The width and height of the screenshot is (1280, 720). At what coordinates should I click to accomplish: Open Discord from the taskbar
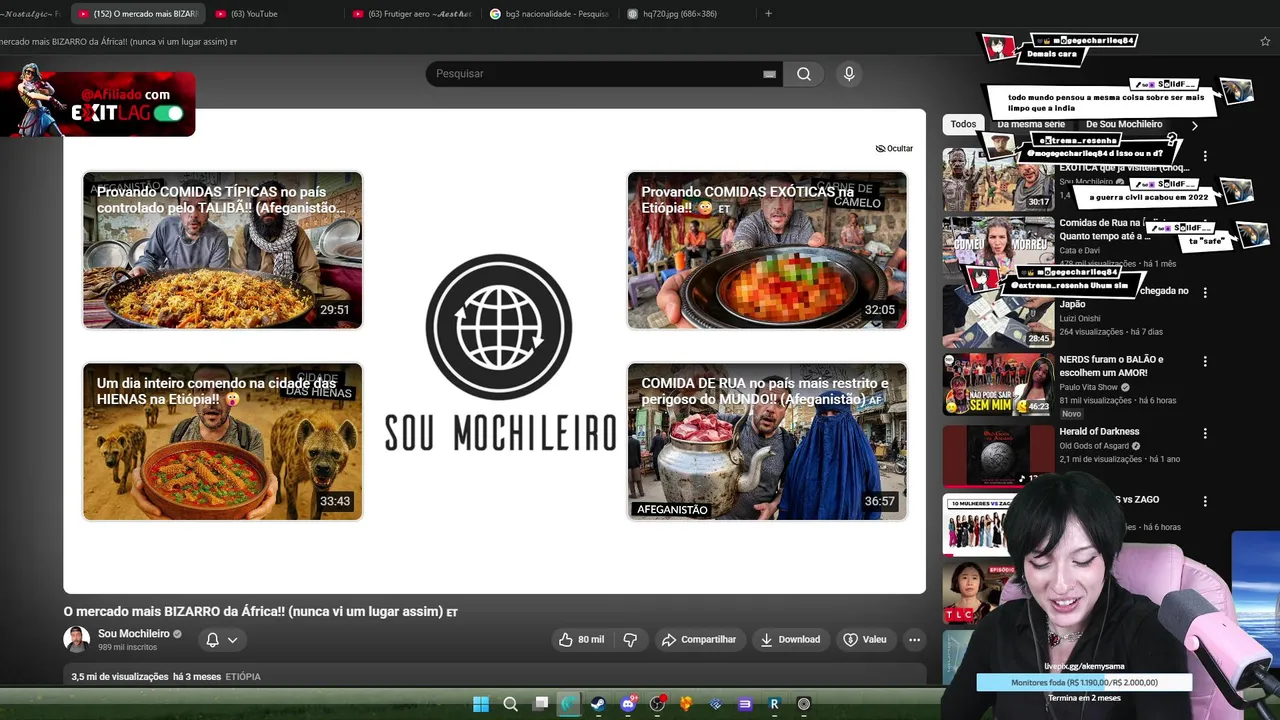(628, 704)
